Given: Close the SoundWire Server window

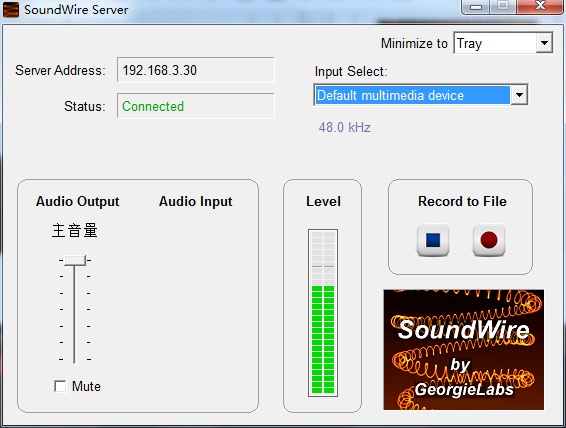Looking at the screenshot, I should pos(540,6).
